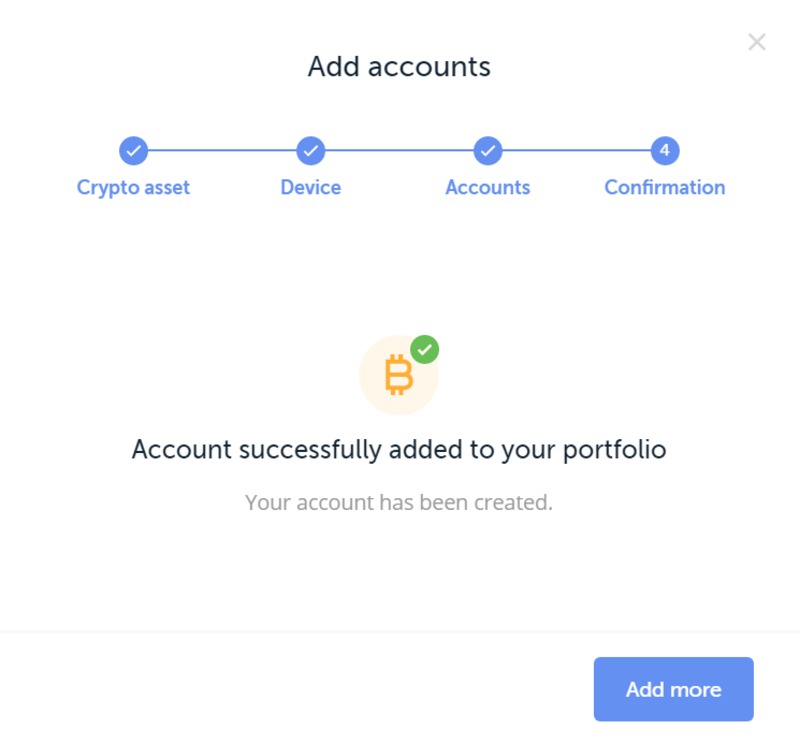
Task: Select the Crypto asset step label
Action: pos(133,187)
